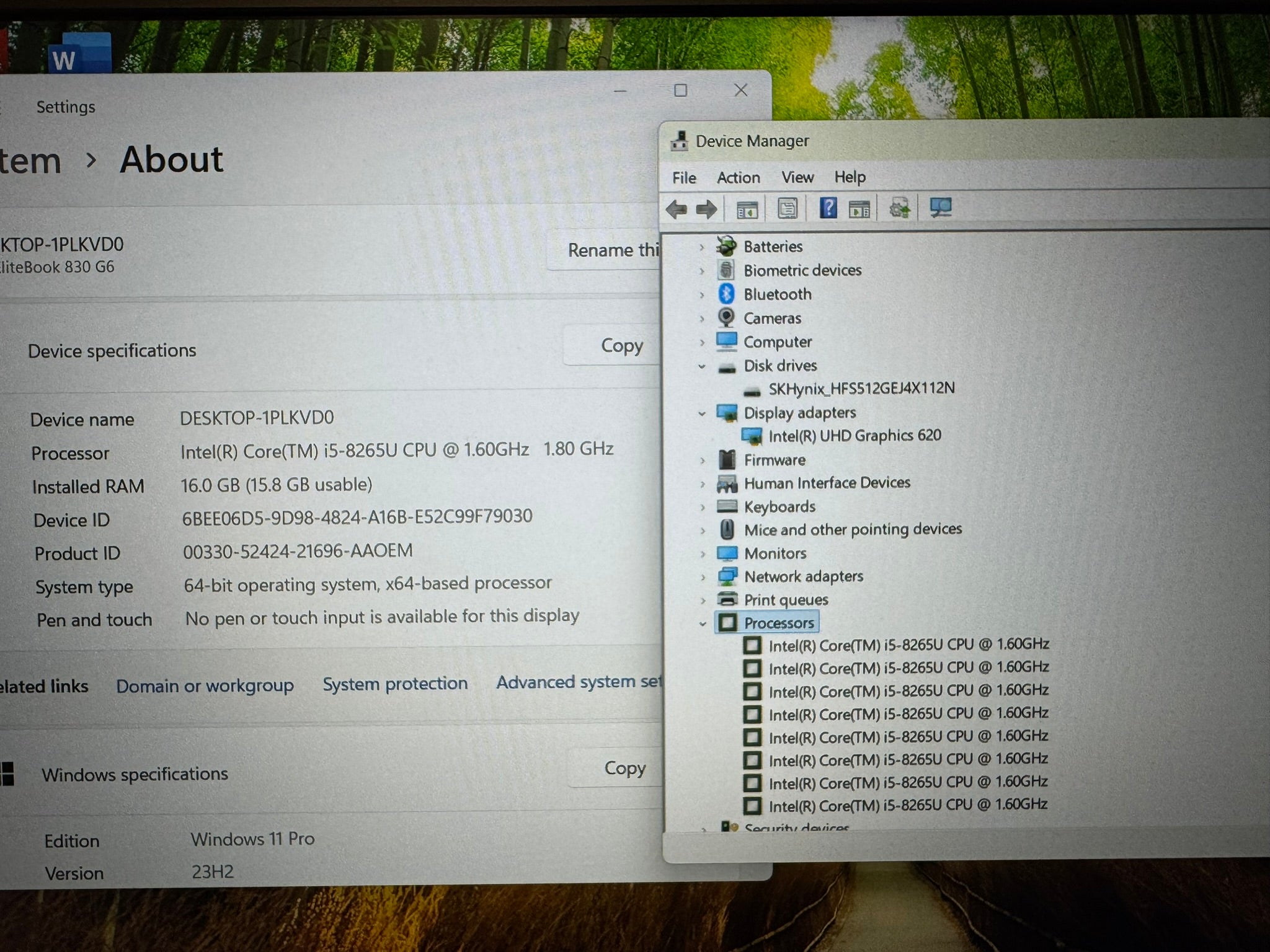This screenshot has width=1270, height=952.
Task: Click the Forward arrow in Device Manager toolbar
Action: [x=706, y=209]
